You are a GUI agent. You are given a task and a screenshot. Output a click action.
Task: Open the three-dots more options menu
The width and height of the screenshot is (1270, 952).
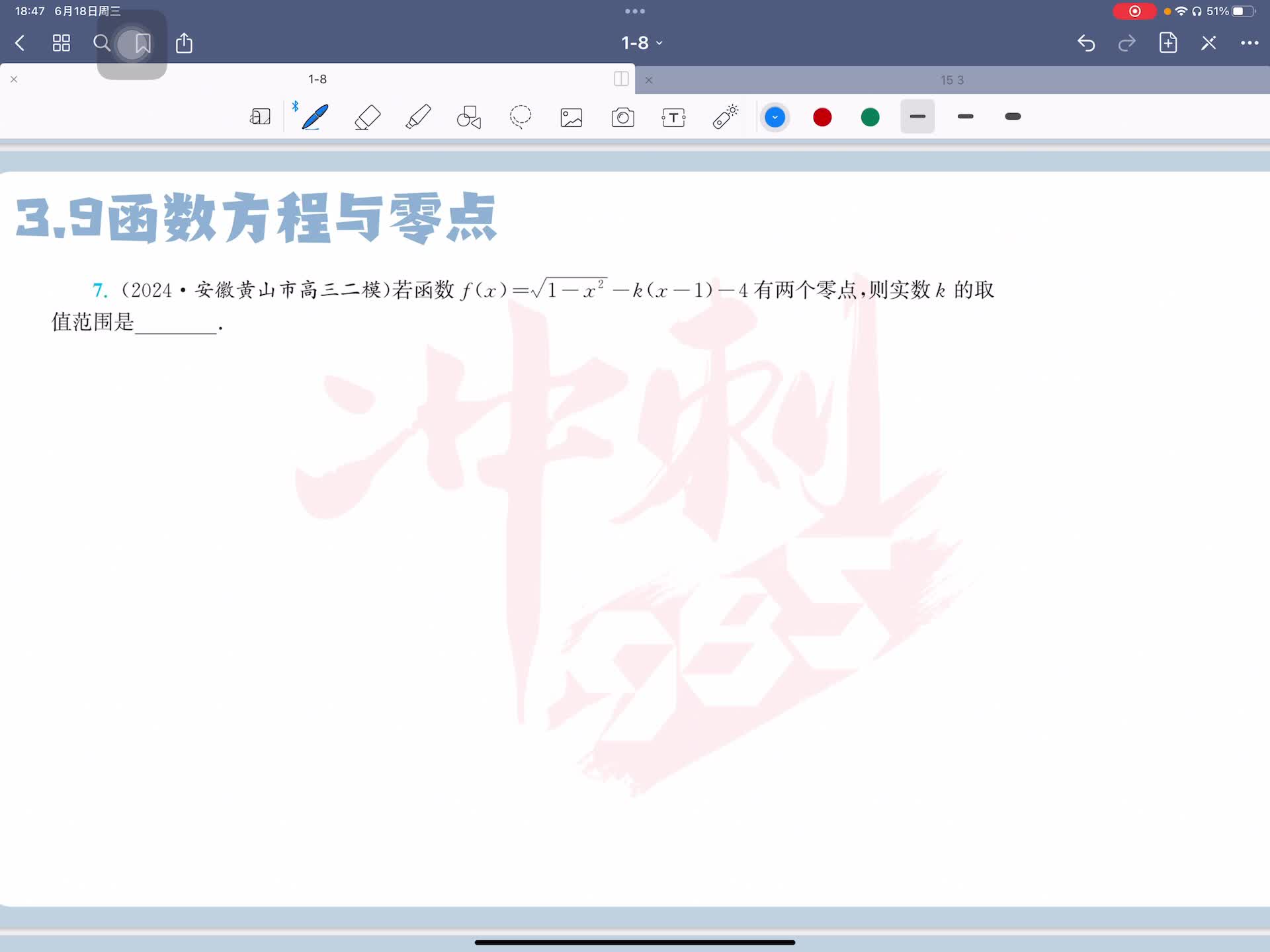pyautogui.click(x=1249, y=43)
